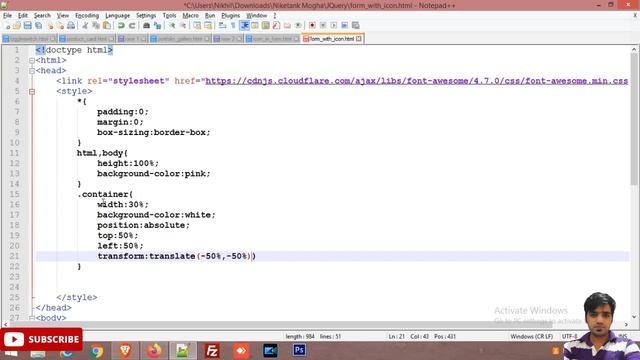The image size is (640, 360).
Task: Click the 'length : 984' status bar text
Action: pyautogui.click(x=300, y=336)
